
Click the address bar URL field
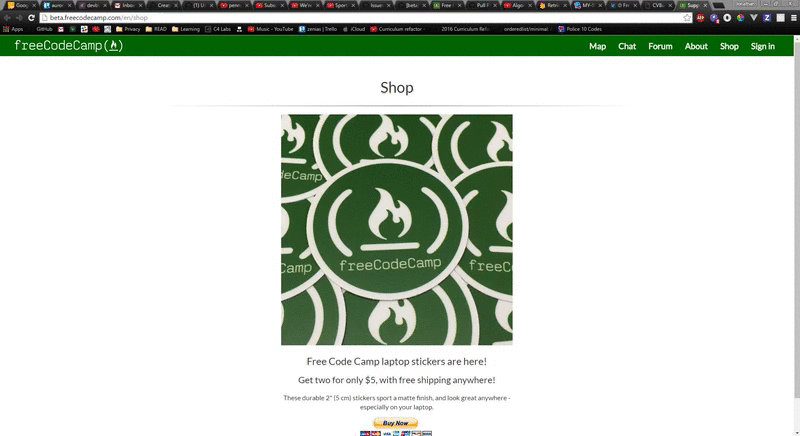362,17
